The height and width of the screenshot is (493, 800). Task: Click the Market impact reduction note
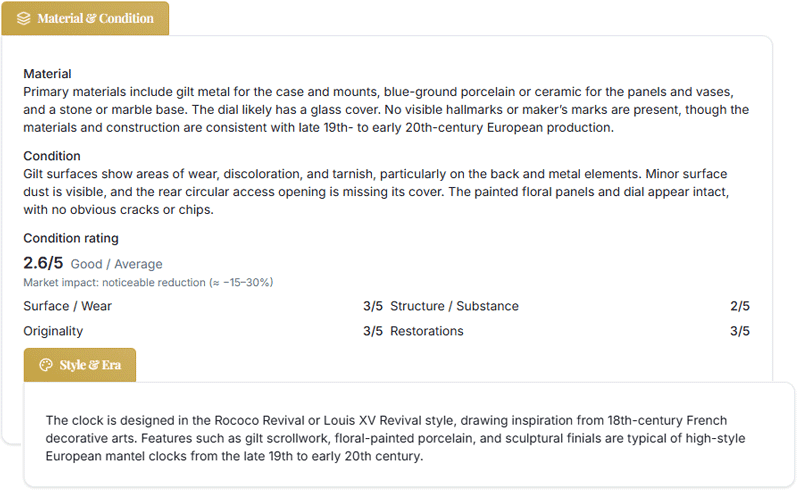(148, 282)
